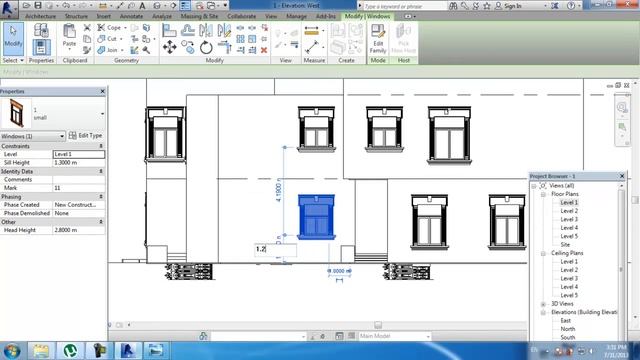Open North elevation in Project Browser
The width and height of the screenshot is (640, 360).
[x=568, y=329]
